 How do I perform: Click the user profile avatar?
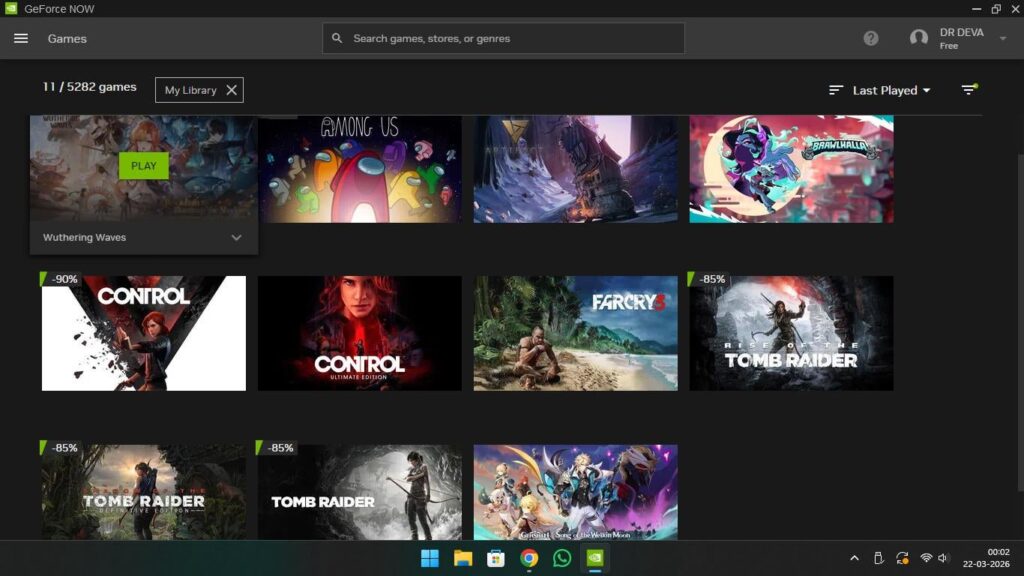coord(919,39)
